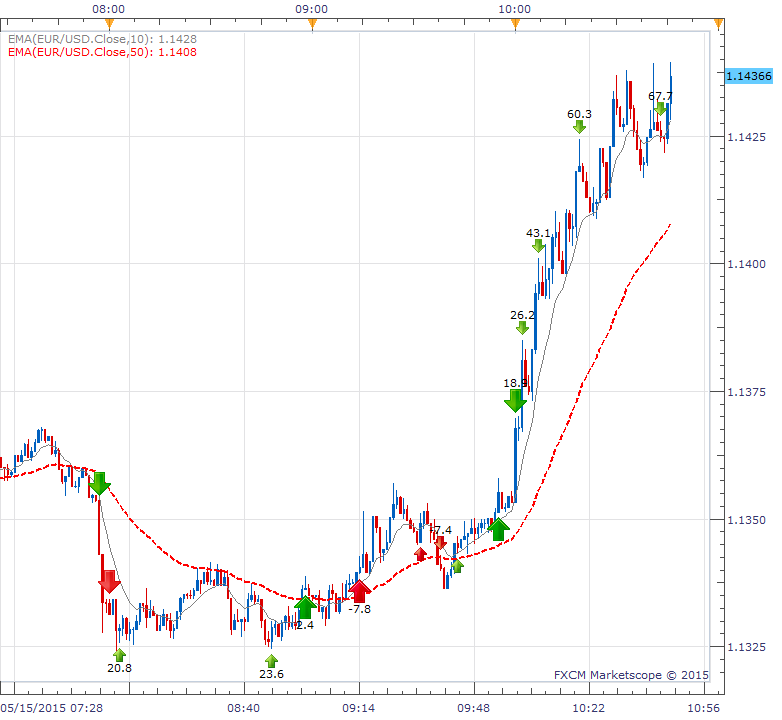This screenshot has height=720, width=782.
Task: Click the 10:22 time axis label
Action: (x=588, y=708)
